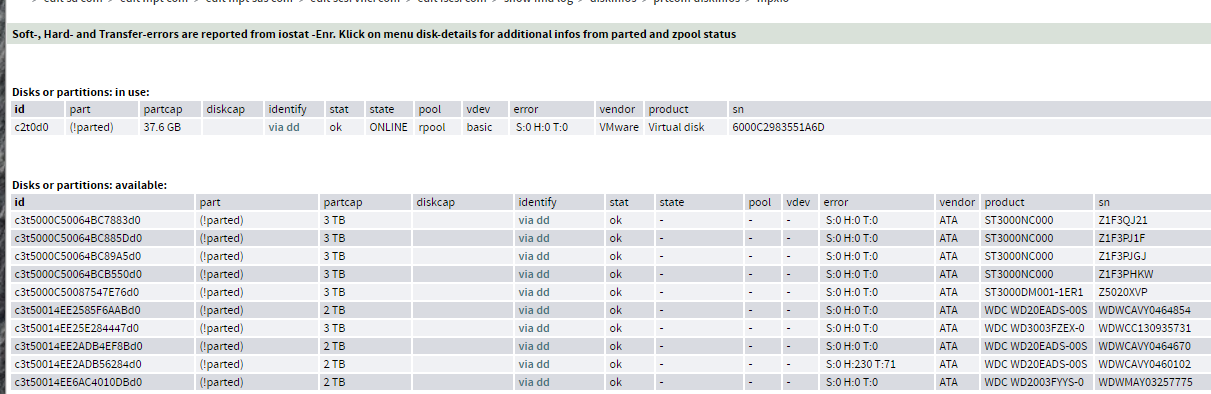This screenshot has height=394, width=1211.
Task: Select serial number Z1F3PHKW
Action: click(x=1125, y=274)
